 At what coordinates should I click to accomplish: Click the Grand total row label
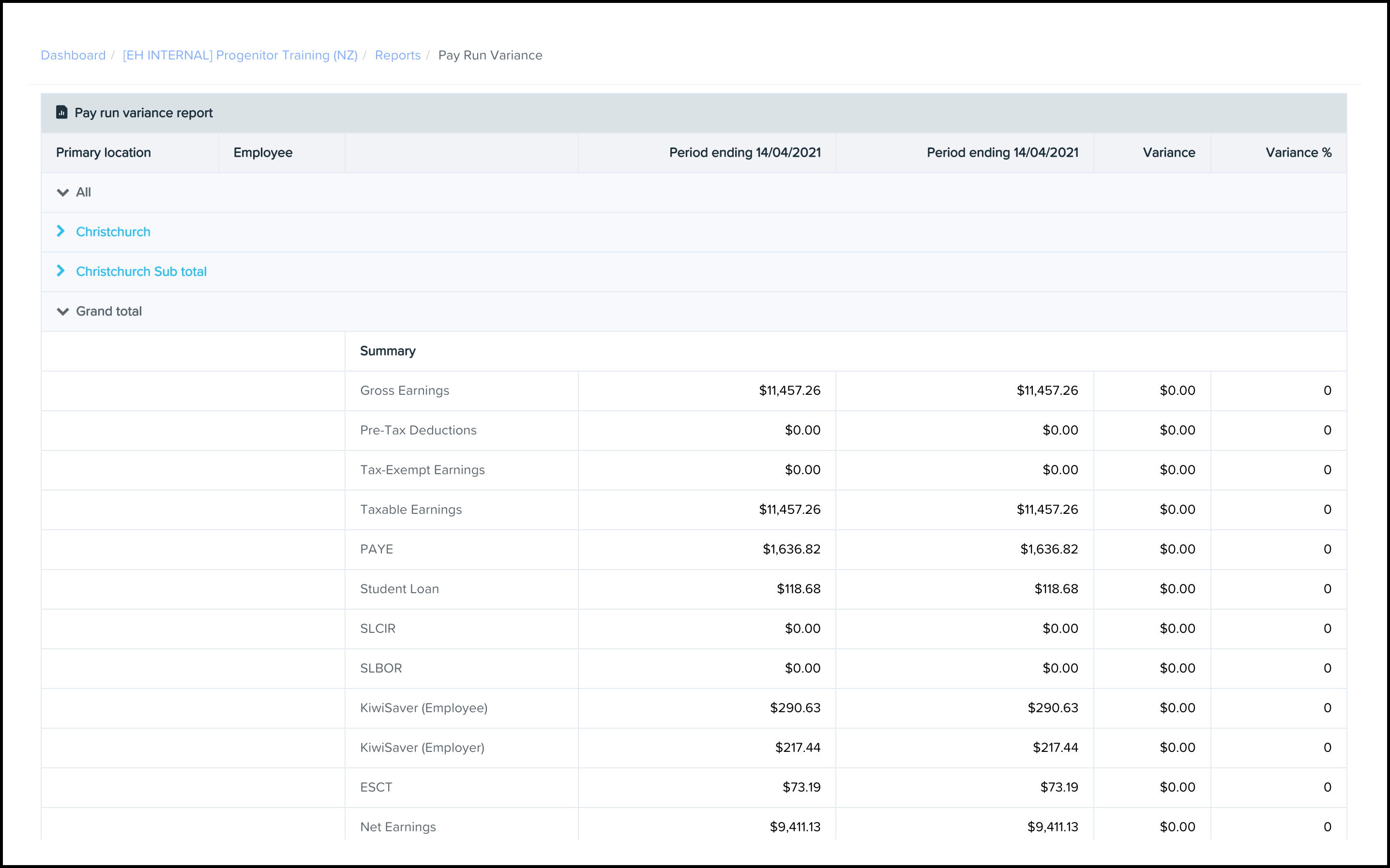tap(108, 311)
